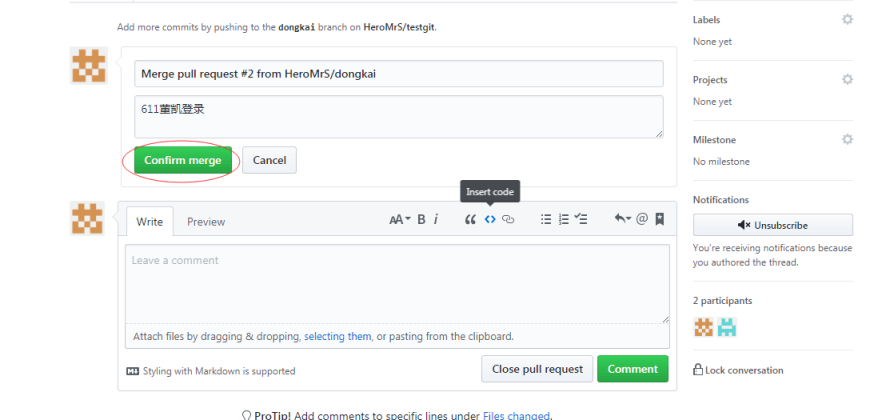Click the 'None yet' text under Labels
The width and height of the screenshot is (875, 420).
point(712,41)
